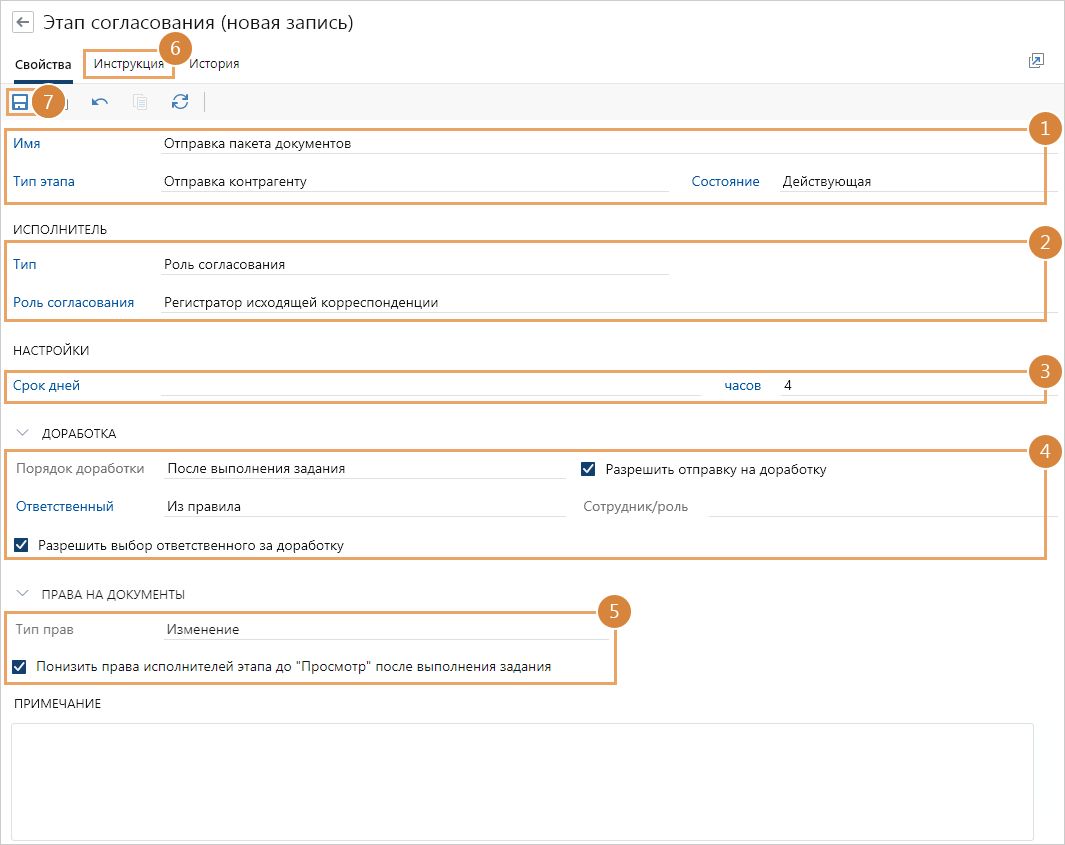Screen dimensions: 1065x845
Task: Open the История tab
Action: tap(214, 64)
